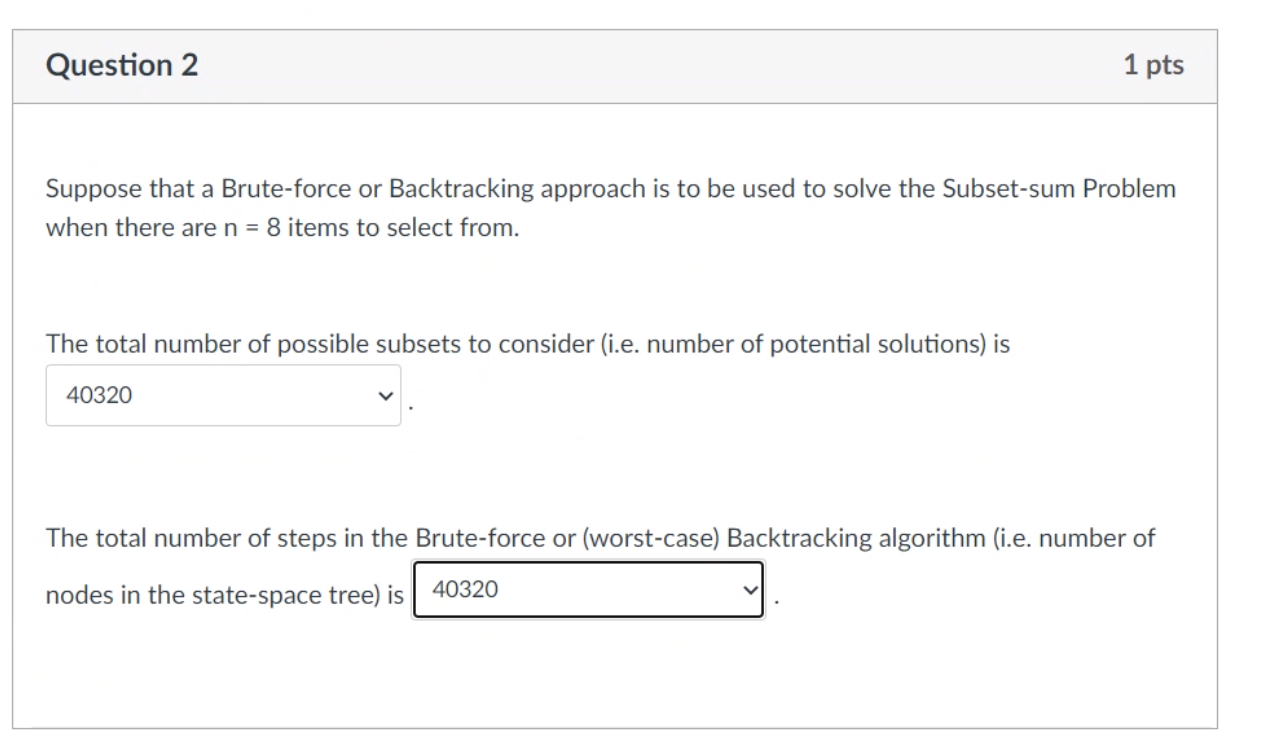Click 'Subset-sum Problem' in the first paragraph
The height and width of the screenshot is (754, 1282).
[1059, 190]
